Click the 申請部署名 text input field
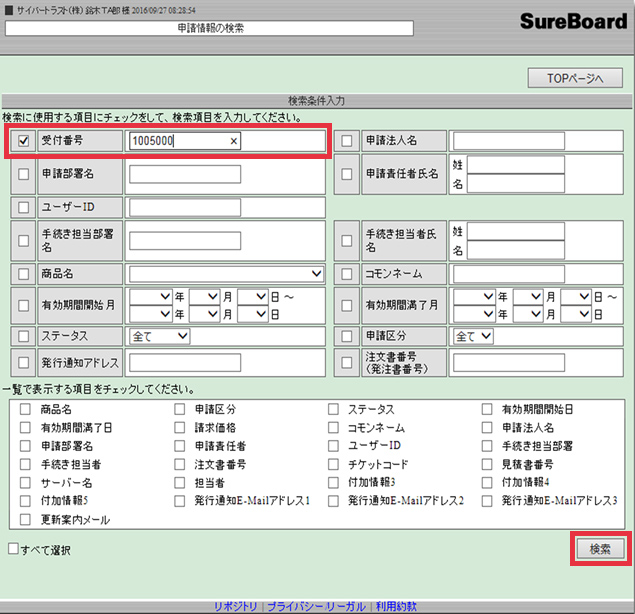The height and width of the screenshot is (614, 635). click(x=185, y=174)
